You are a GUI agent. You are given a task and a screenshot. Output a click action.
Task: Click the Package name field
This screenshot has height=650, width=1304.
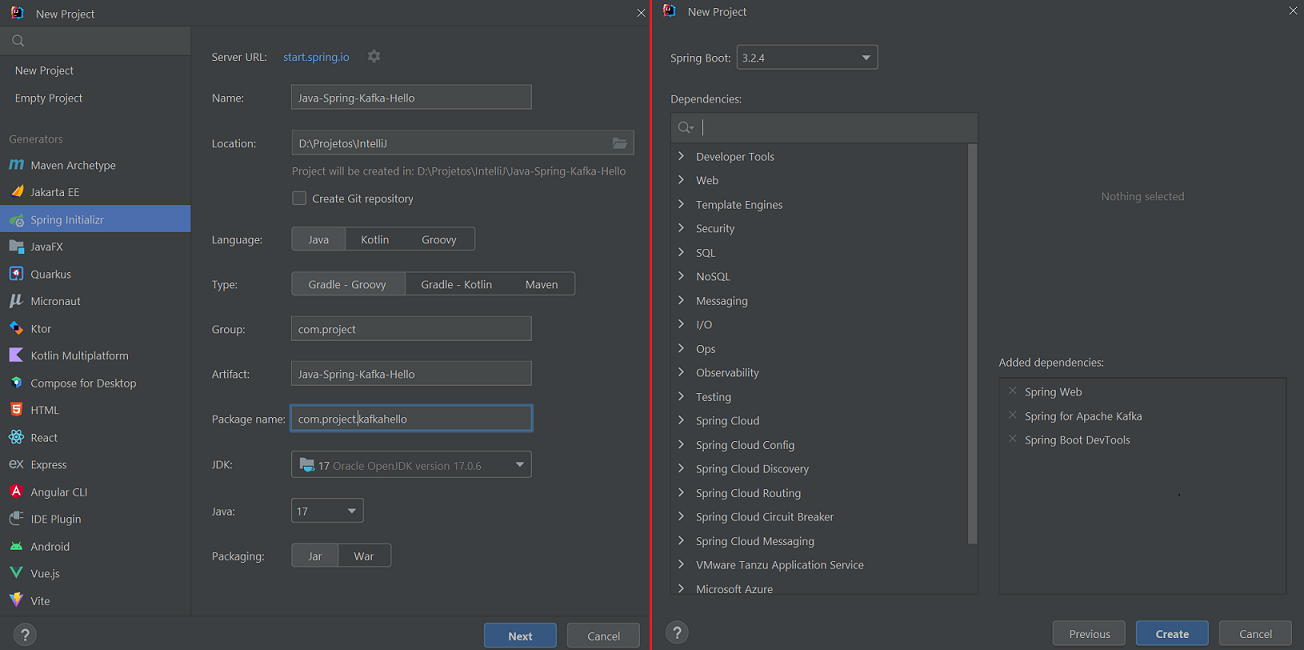pyautogui.click(x=411, y=419)
